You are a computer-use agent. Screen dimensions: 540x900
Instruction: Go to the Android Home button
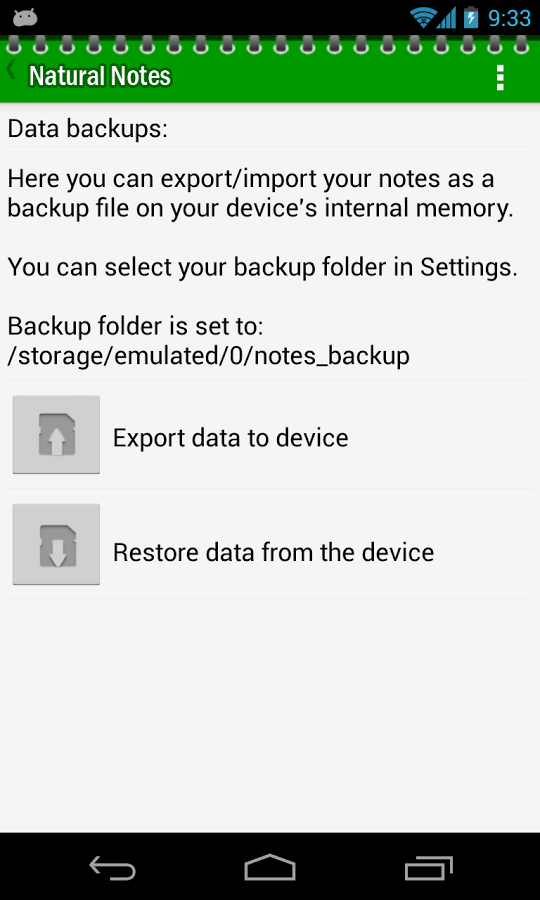click(270, 867)
